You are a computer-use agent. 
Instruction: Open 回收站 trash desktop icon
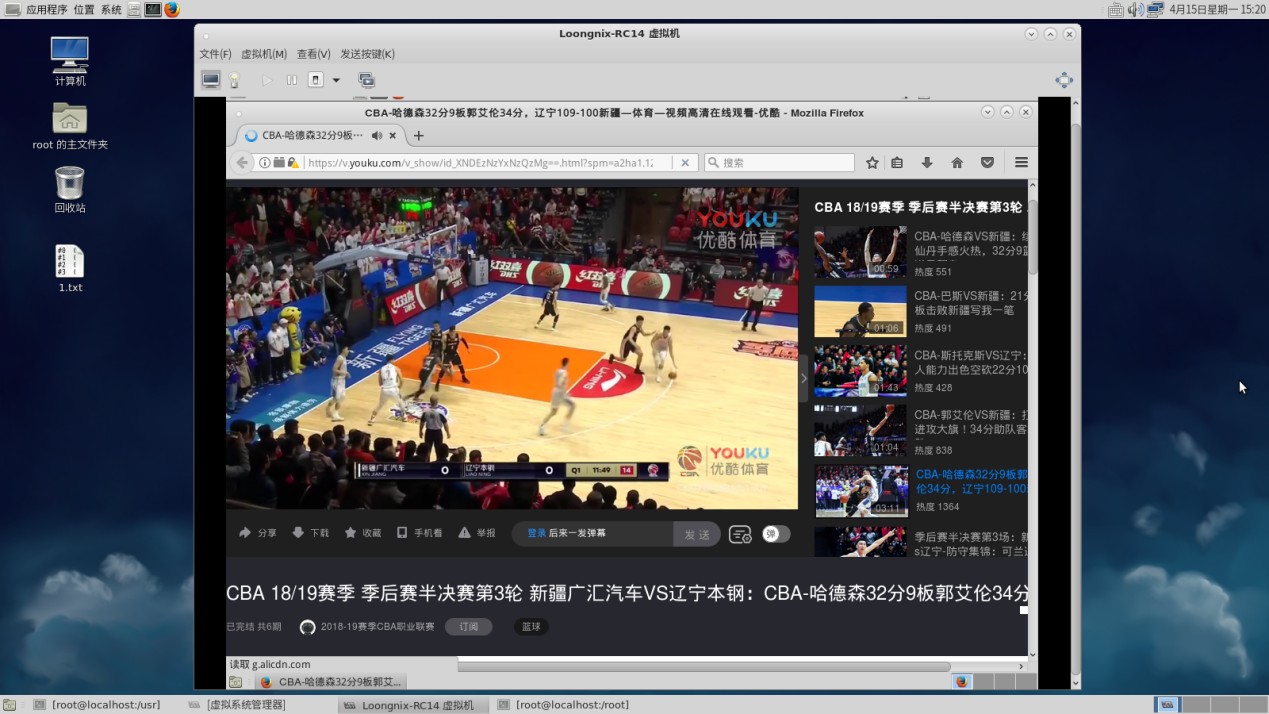pyautogui.click(x=70, y=190)
